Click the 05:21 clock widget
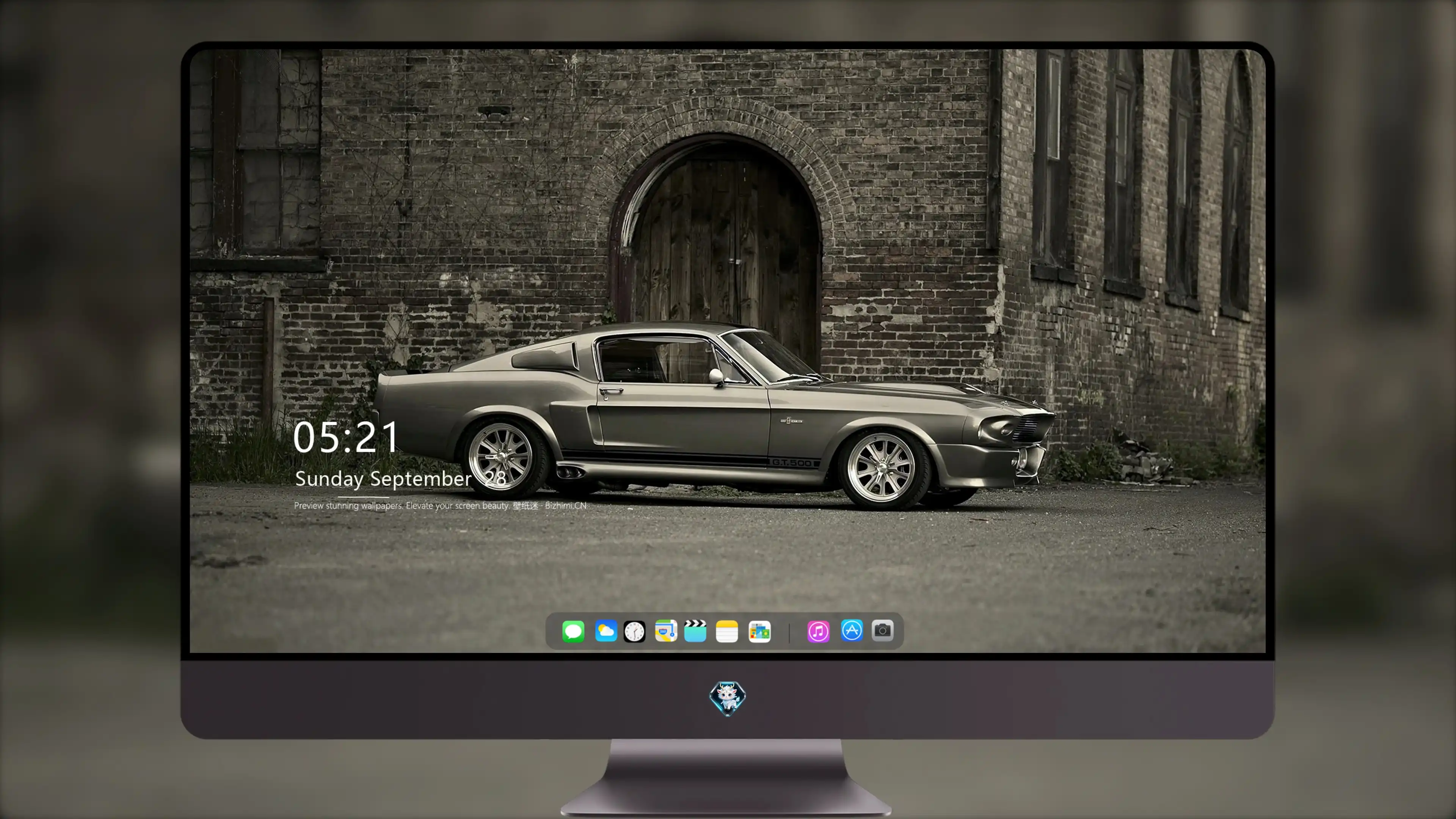1456x819 pixels. point(346,437)
